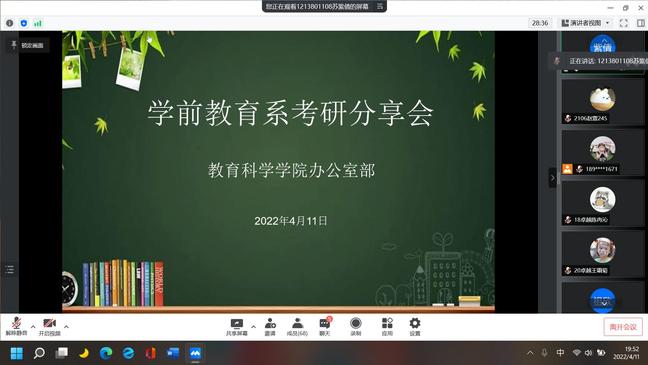Screen dimensions: 648x365
Task: Open the chat (聊天) panel
Action: tap(325, 327)
